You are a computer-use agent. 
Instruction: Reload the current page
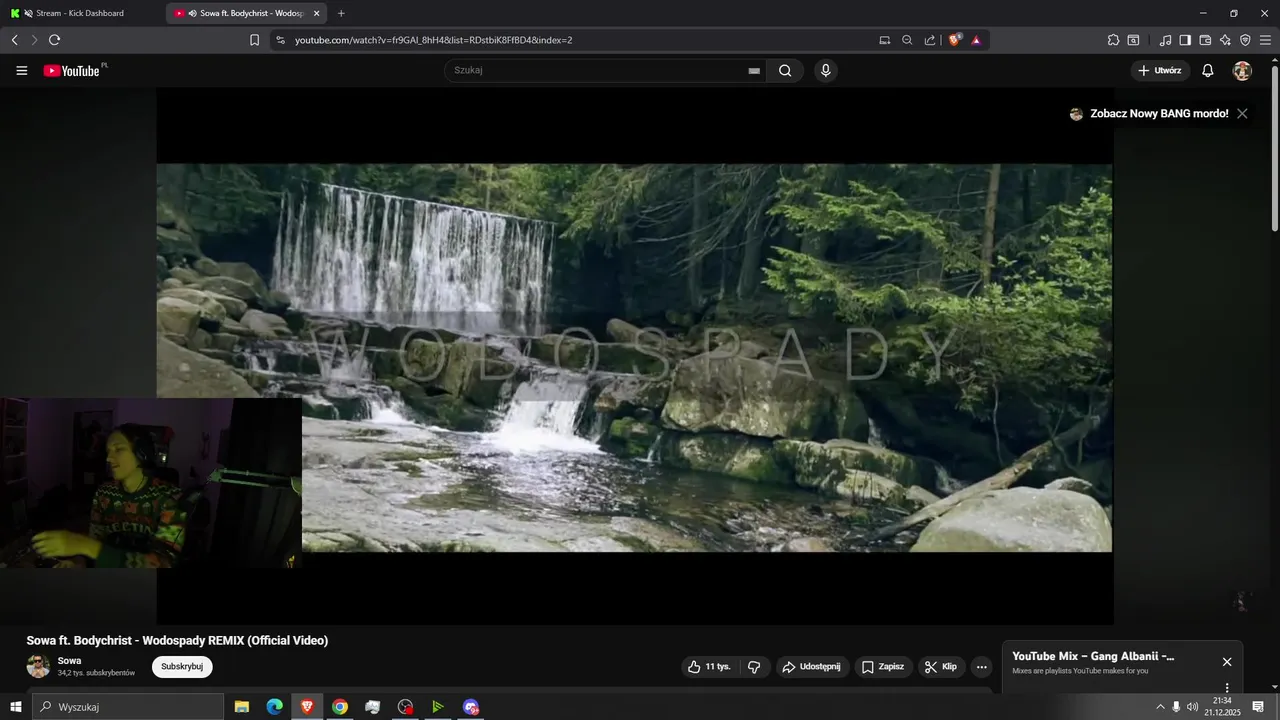[x=54, y=40]
